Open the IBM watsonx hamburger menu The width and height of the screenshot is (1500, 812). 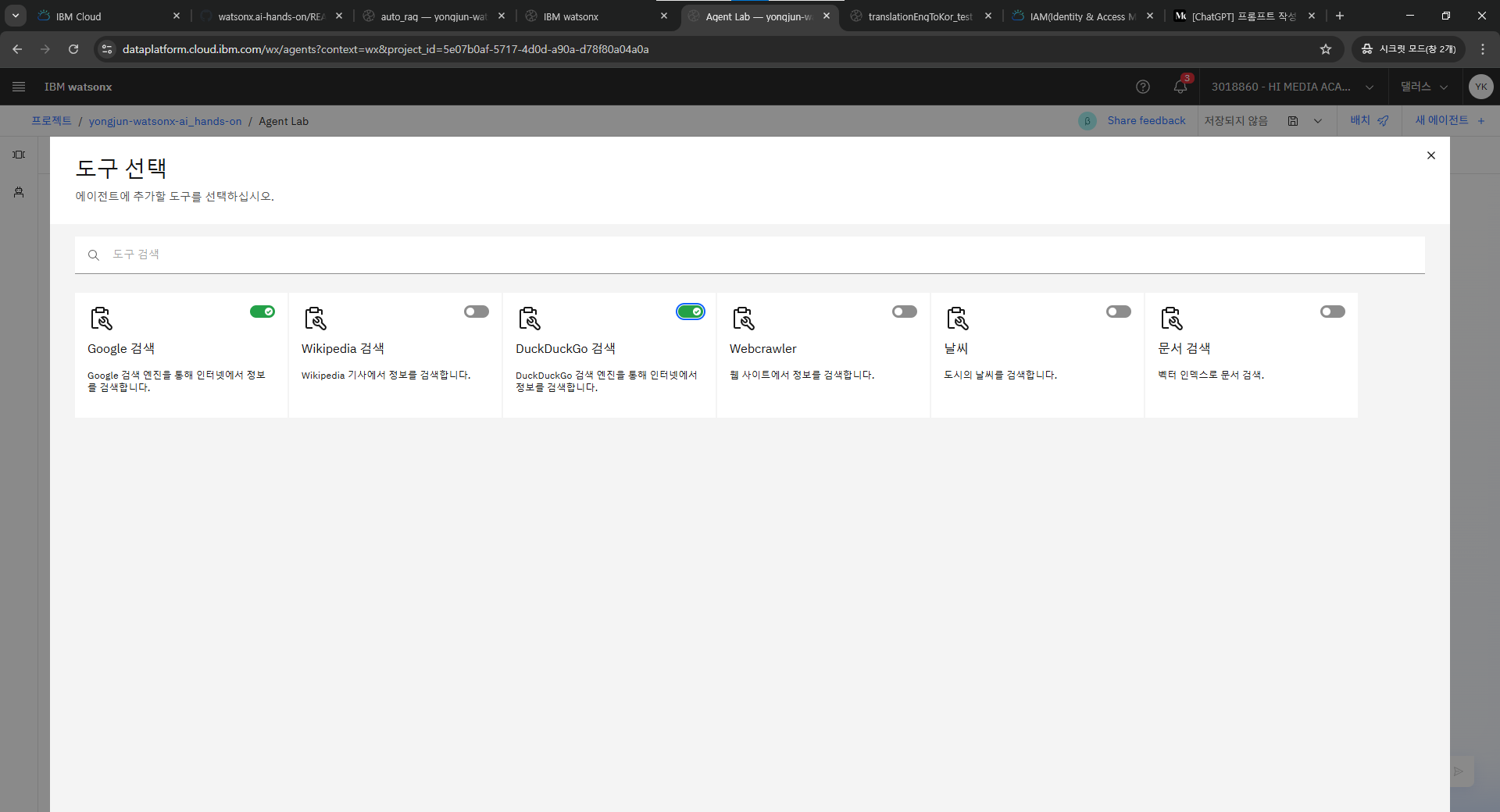tap(19, 87)
